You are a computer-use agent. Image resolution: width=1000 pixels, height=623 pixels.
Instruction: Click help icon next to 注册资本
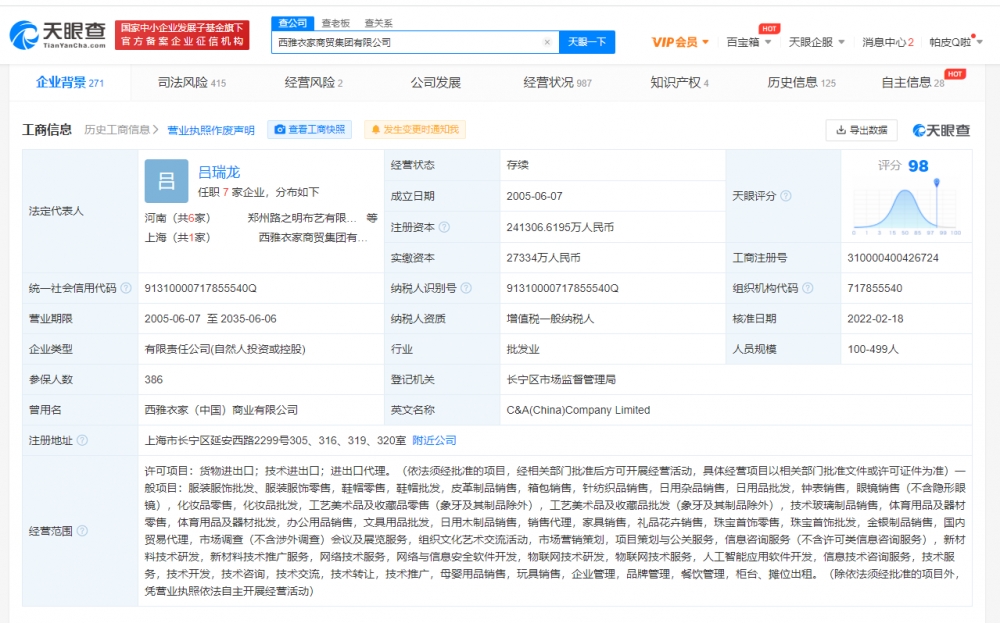click(x=445, y=227)
